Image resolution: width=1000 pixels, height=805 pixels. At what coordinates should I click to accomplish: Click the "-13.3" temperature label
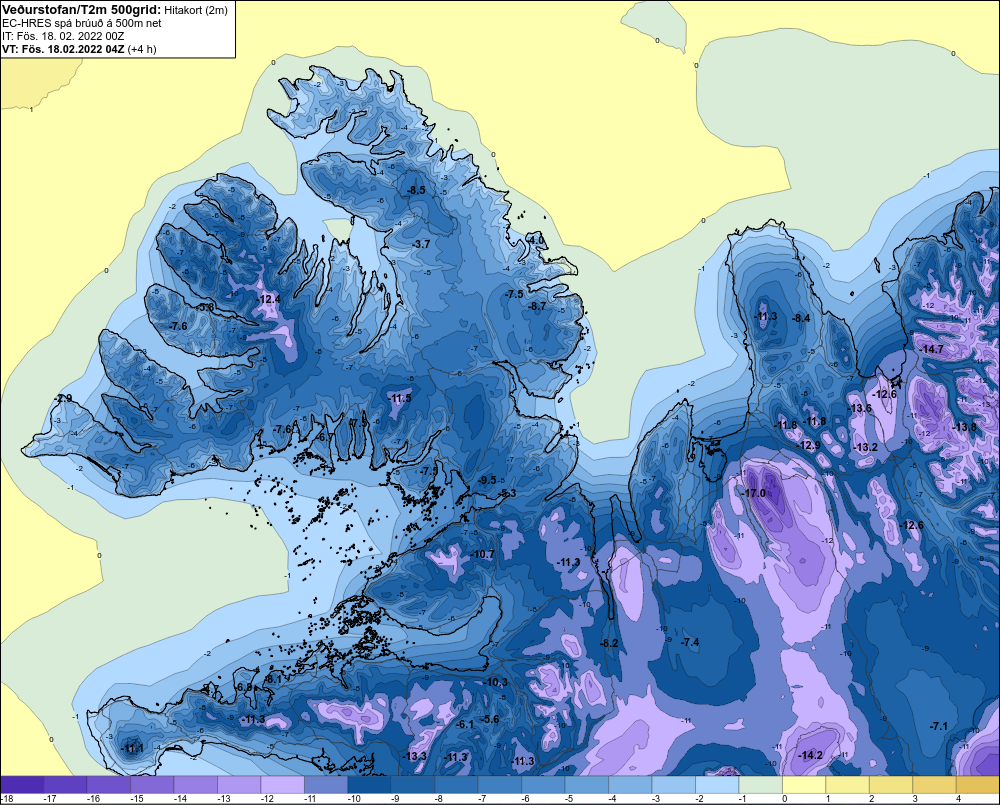point(415,756)
